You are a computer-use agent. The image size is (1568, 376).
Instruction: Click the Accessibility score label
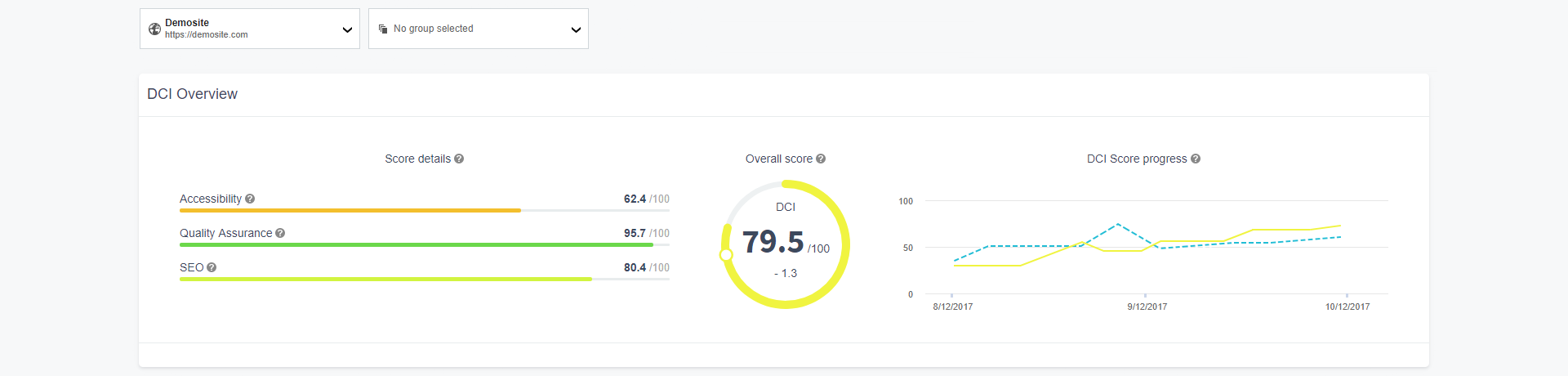211,199
